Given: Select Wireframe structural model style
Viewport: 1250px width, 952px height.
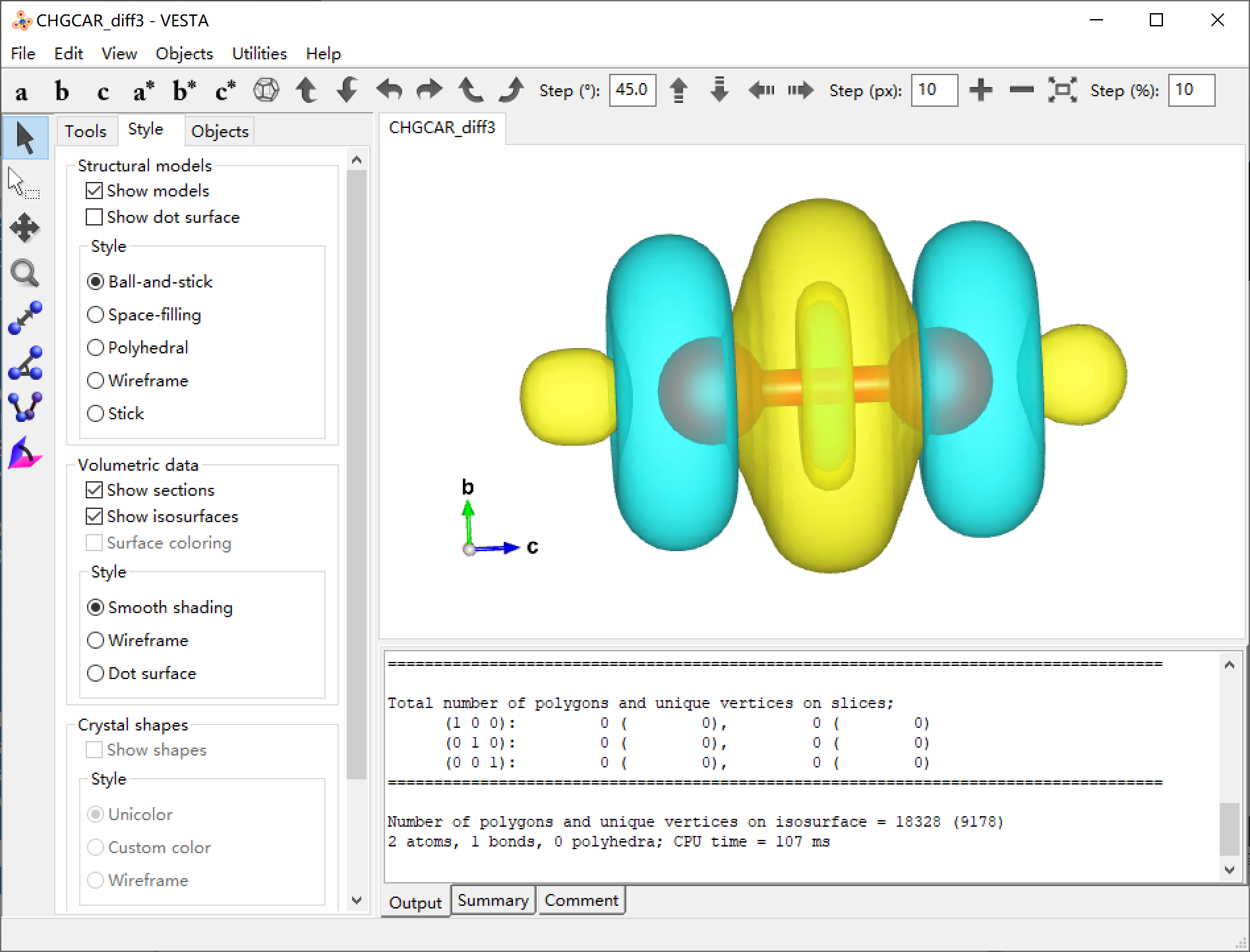Looking at the screenshot, I should tap(96, 381).
